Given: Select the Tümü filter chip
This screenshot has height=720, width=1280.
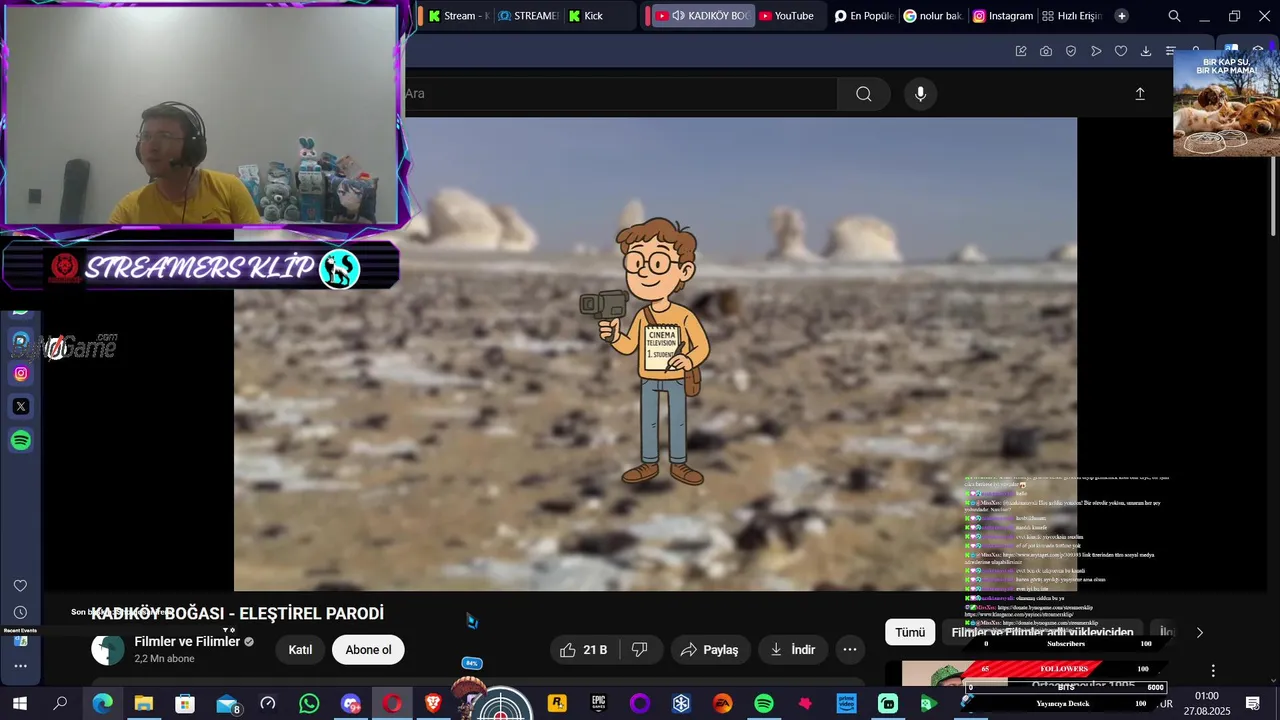Looking at the screenshot, I should pos(910,632).
